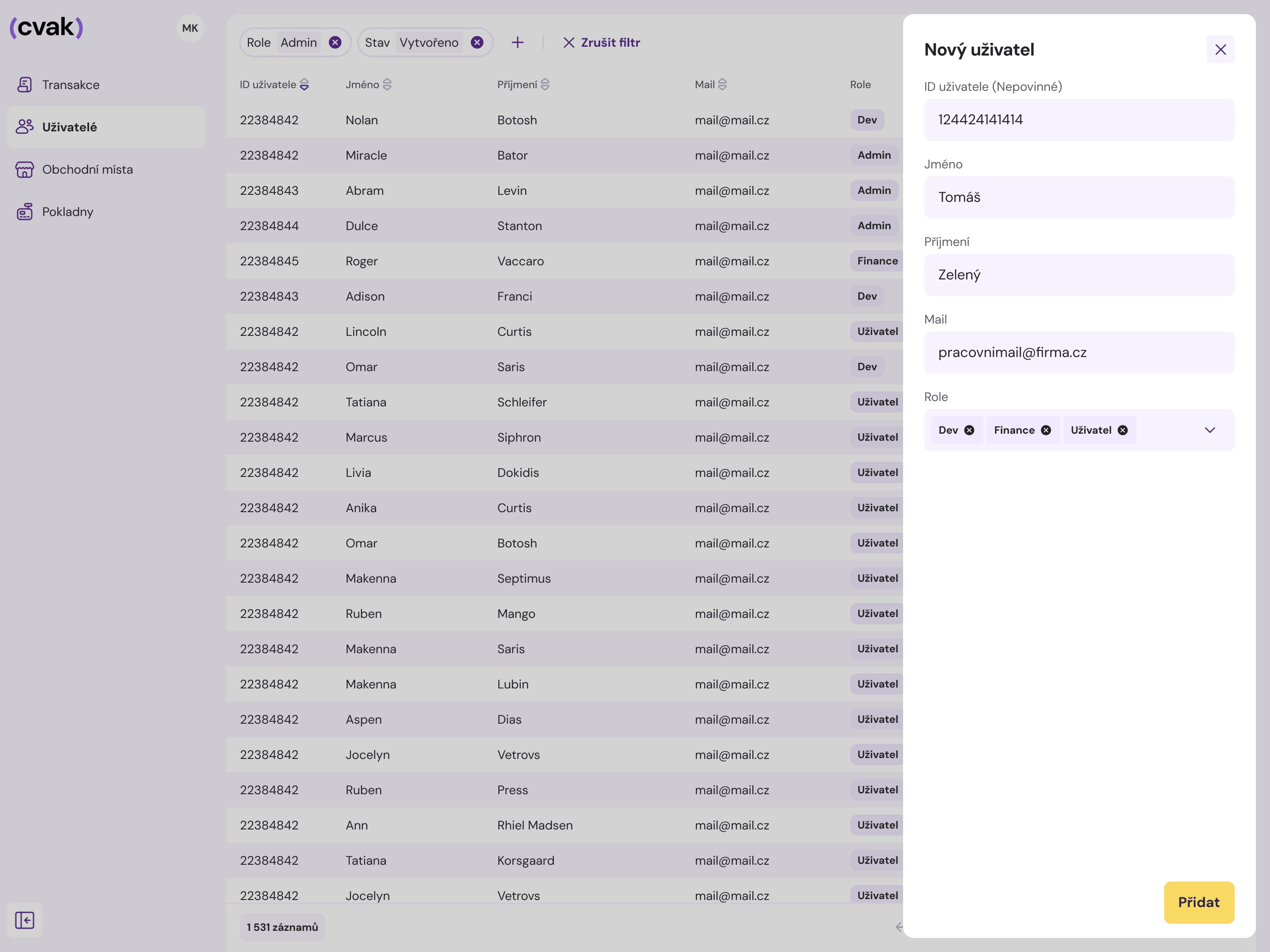Open Uživatelé section in sidebar

pos(69,127)
